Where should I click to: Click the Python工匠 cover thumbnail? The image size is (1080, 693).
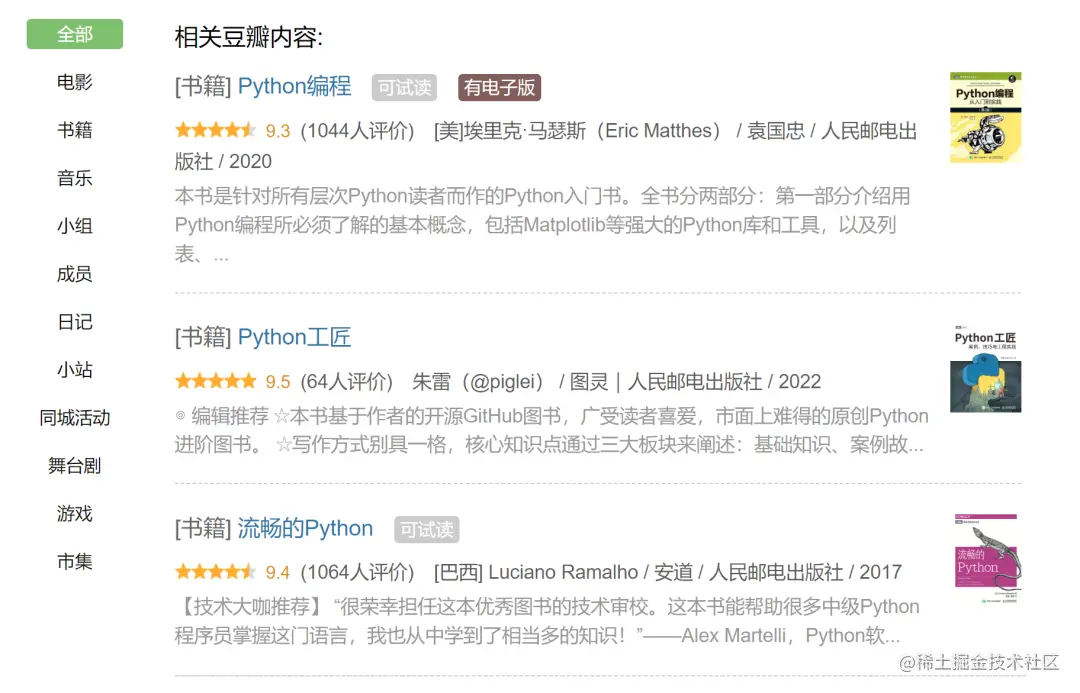(985, 364)
